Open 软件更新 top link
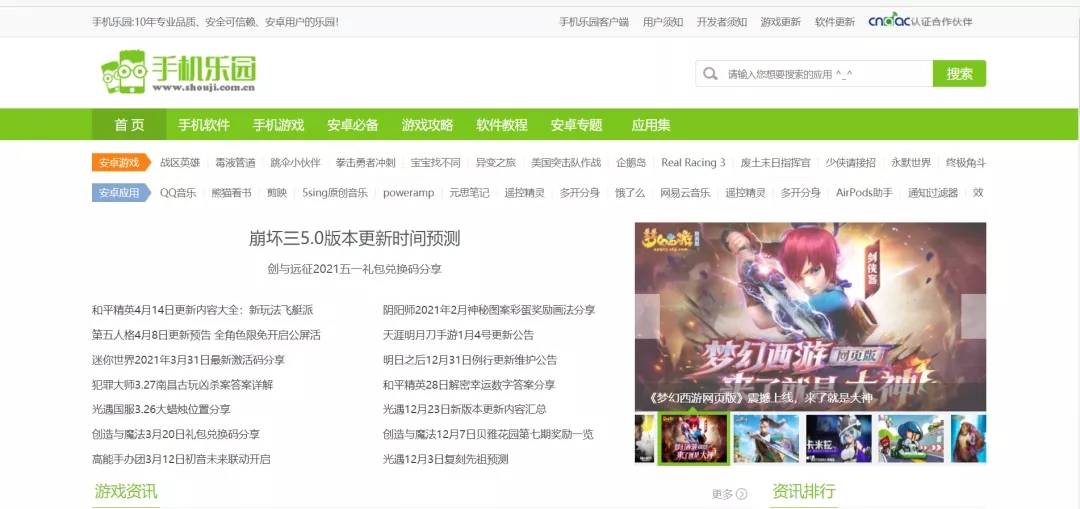The image size is (1080, 509). (x=835, y=22)
